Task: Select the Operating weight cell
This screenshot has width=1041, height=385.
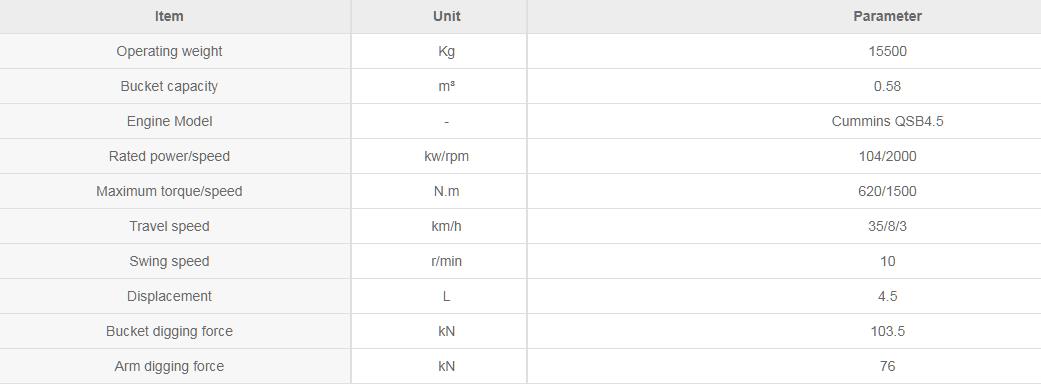Action: [169, 51]
